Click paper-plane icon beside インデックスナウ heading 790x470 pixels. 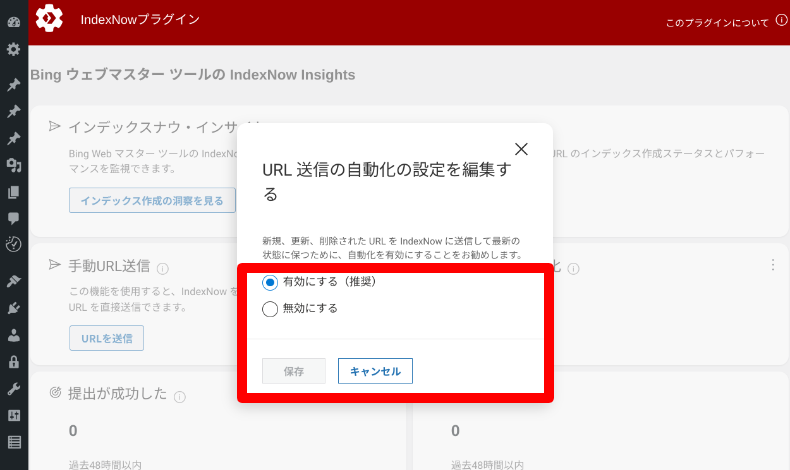[x=54, y=126]
